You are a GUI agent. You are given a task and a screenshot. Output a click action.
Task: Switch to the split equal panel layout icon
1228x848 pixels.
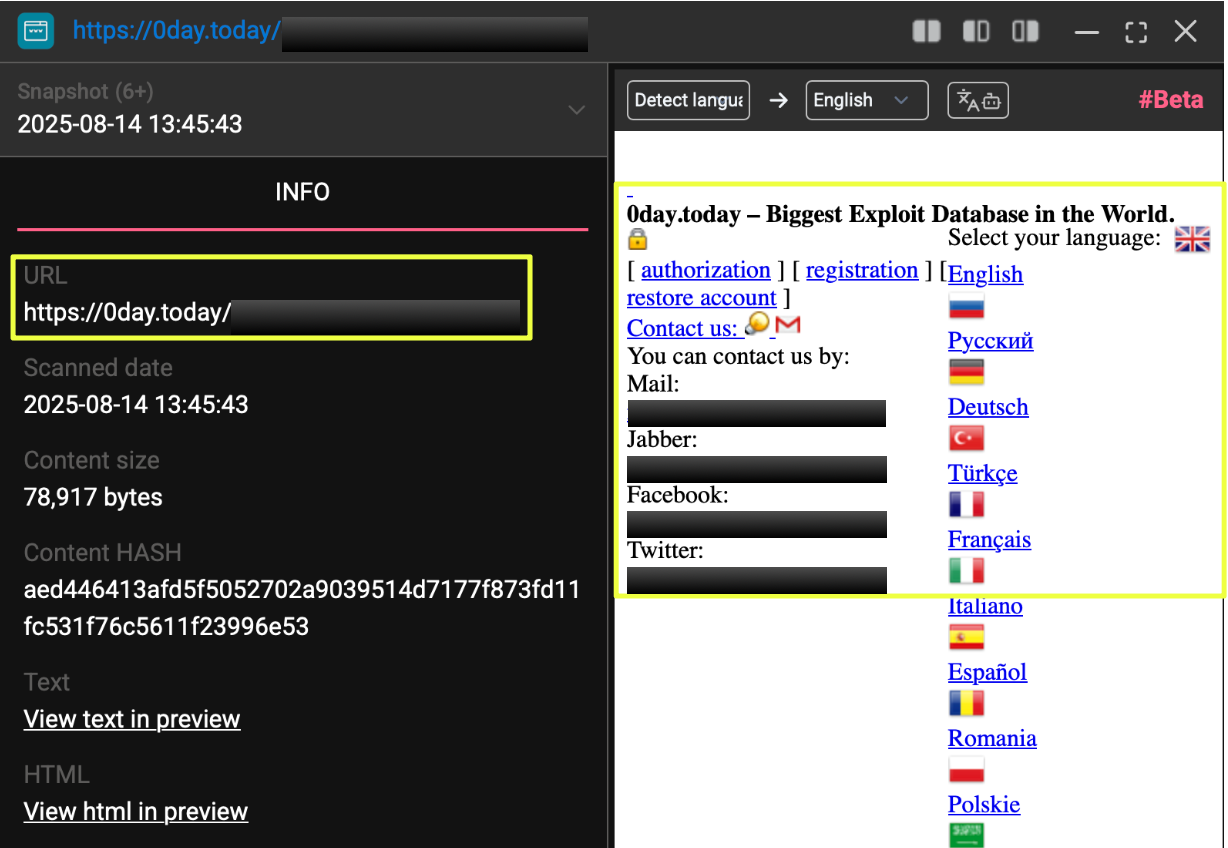(x=926, y=32)
